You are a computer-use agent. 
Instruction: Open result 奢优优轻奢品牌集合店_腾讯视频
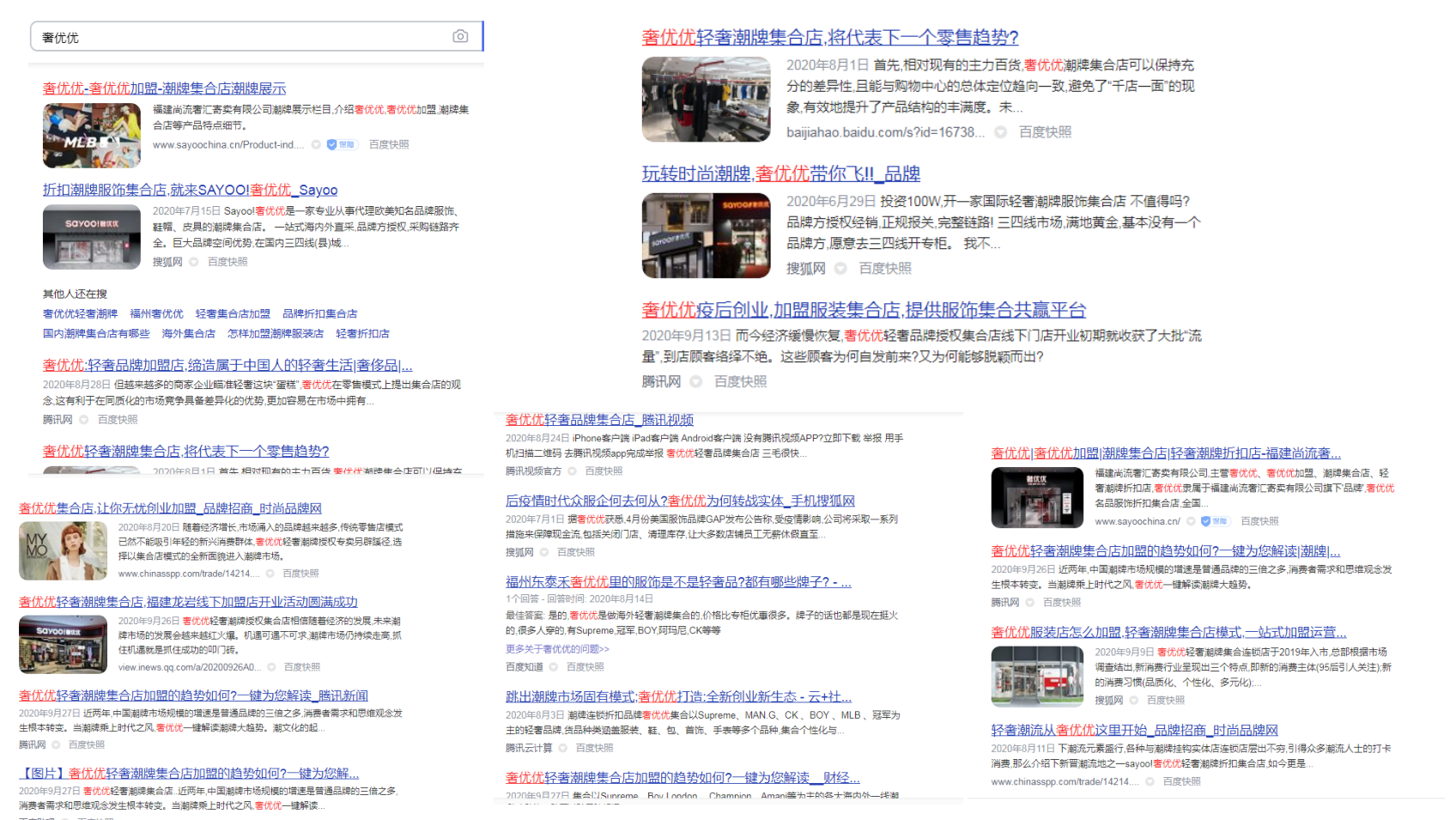click(x=599, y=420)
